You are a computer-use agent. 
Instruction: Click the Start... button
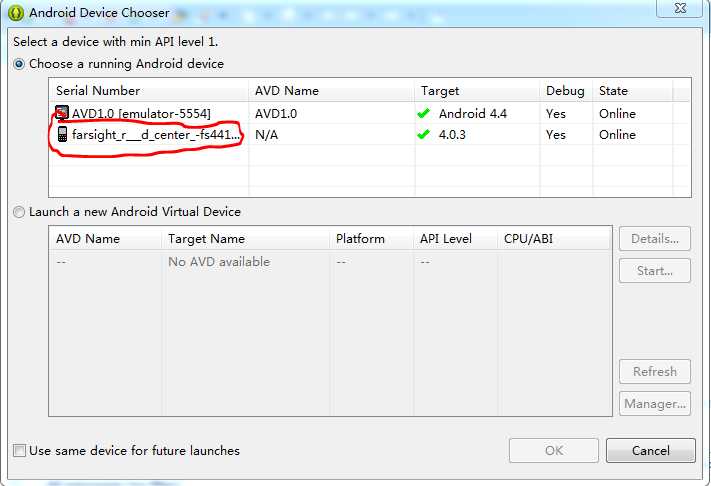tap(655, 271)
